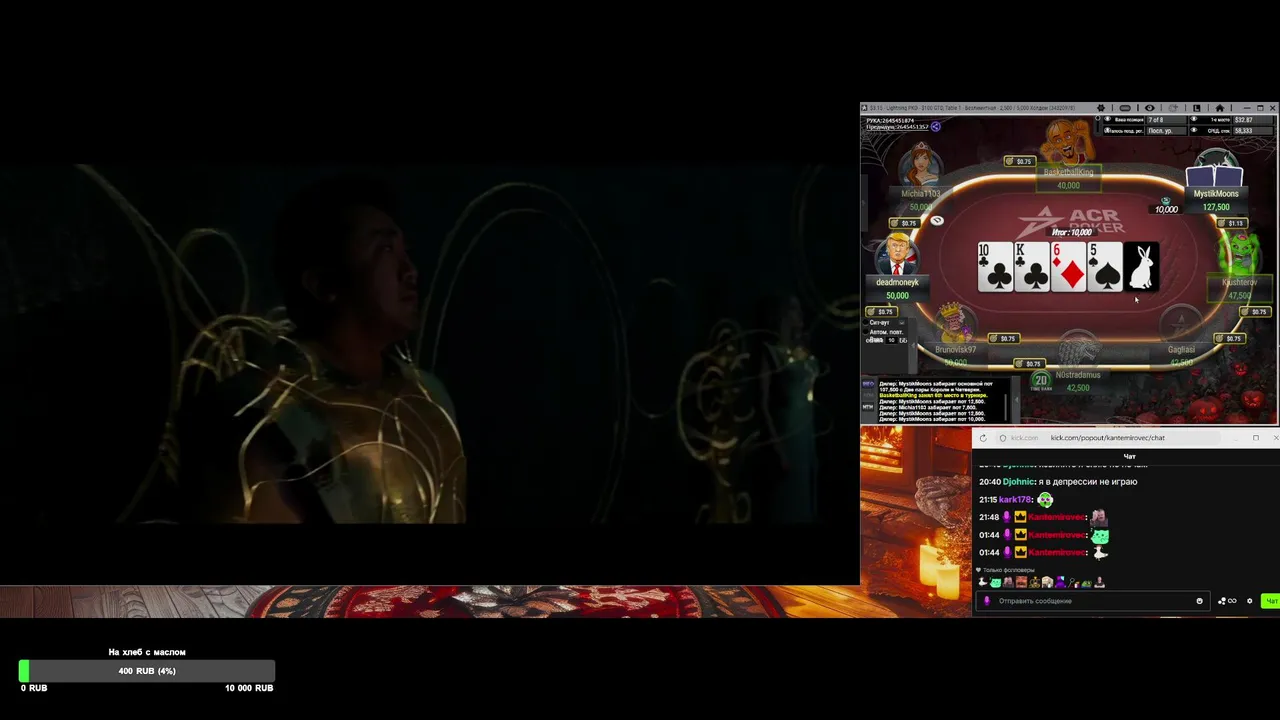1280x720 pixels.
Task: Switch to INFO tab in dealer log
Action: (868, 384)
